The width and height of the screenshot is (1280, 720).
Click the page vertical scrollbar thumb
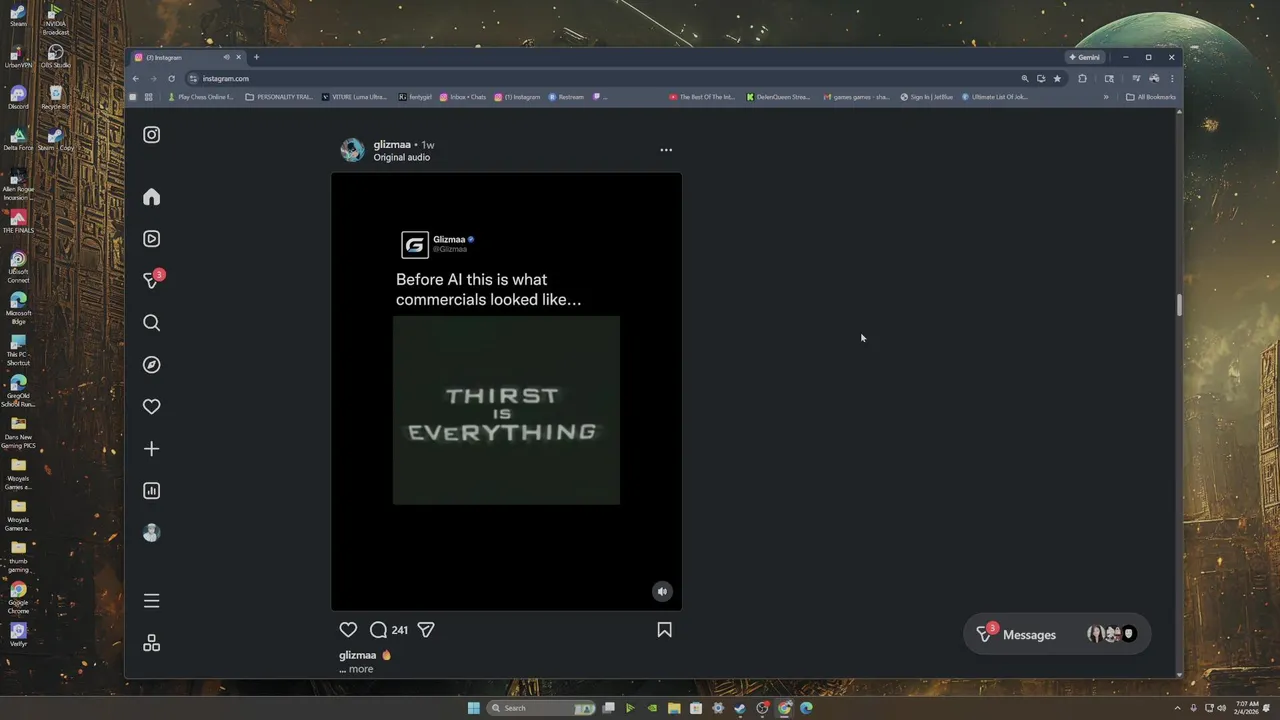click(1179, 305)
